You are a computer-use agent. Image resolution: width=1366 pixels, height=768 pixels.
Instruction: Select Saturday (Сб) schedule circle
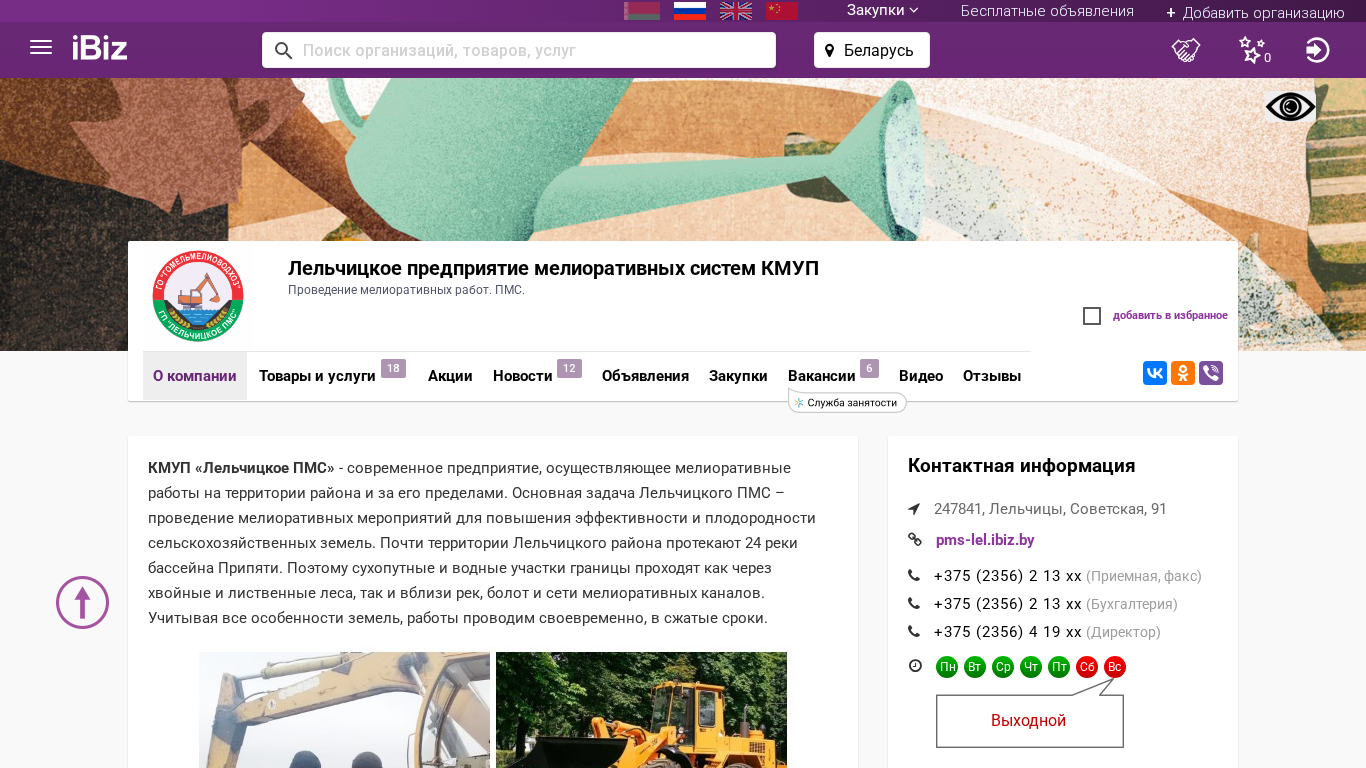click(1087, 667)
